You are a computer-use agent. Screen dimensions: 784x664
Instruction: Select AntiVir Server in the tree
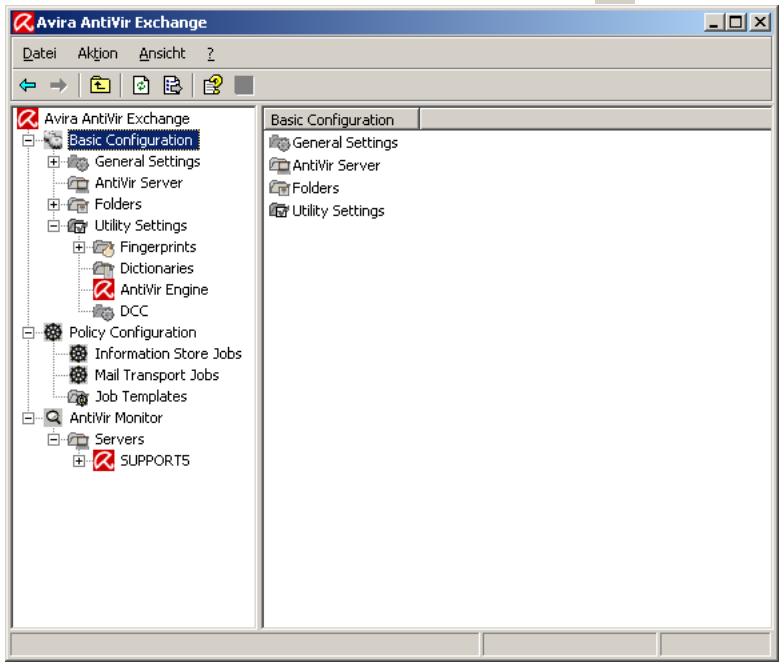[138, 183]
